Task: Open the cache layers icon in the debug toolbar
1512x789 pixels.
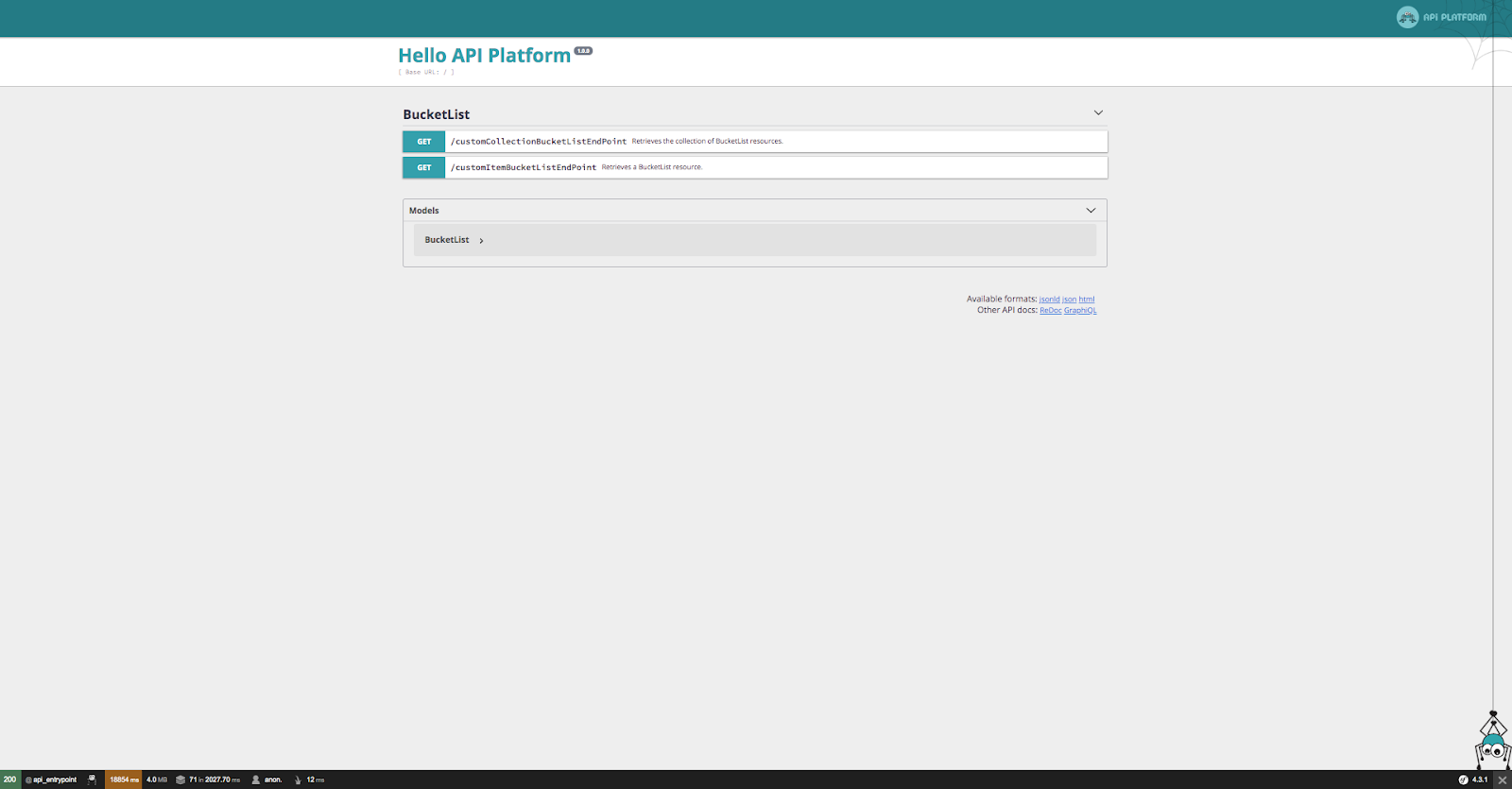Action: coord(180,780)
